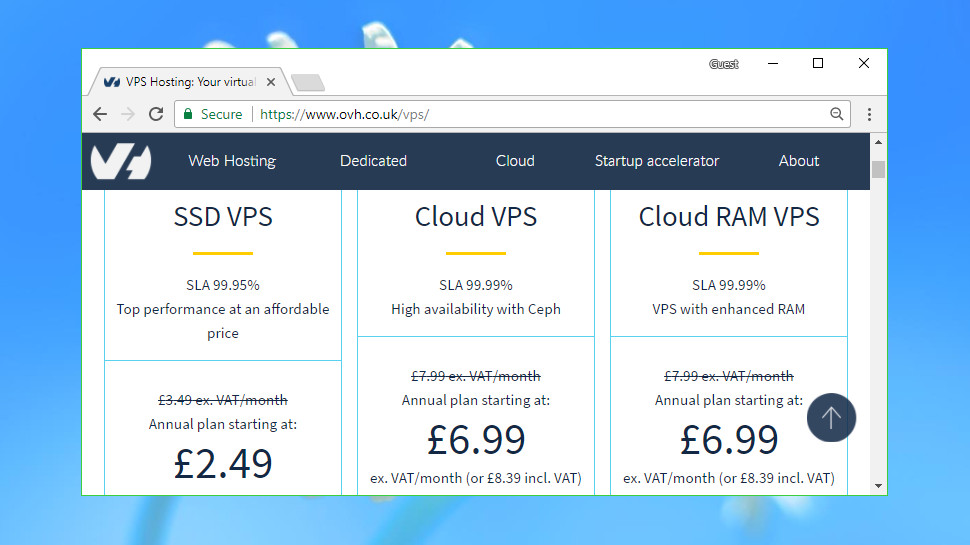Viewport: 970px width, 545px height.
Task: Open the Cloud menu
Action: [x=515, y=161]
